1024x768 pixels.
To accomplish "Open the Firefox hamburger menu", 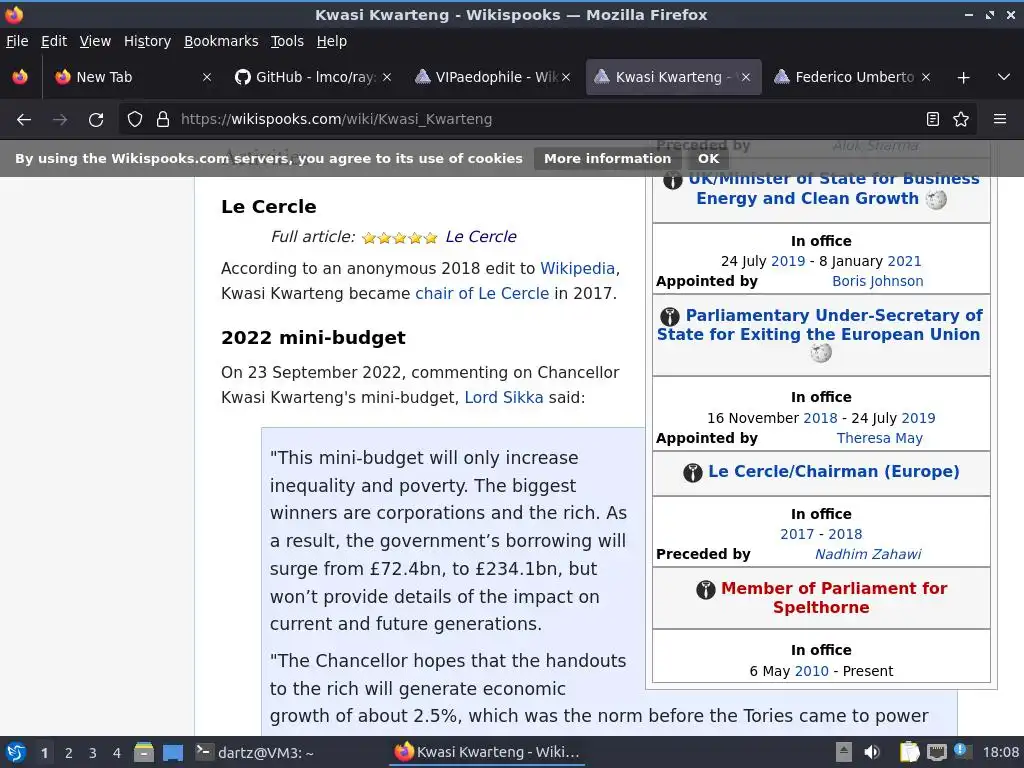I will [1000, 120].
